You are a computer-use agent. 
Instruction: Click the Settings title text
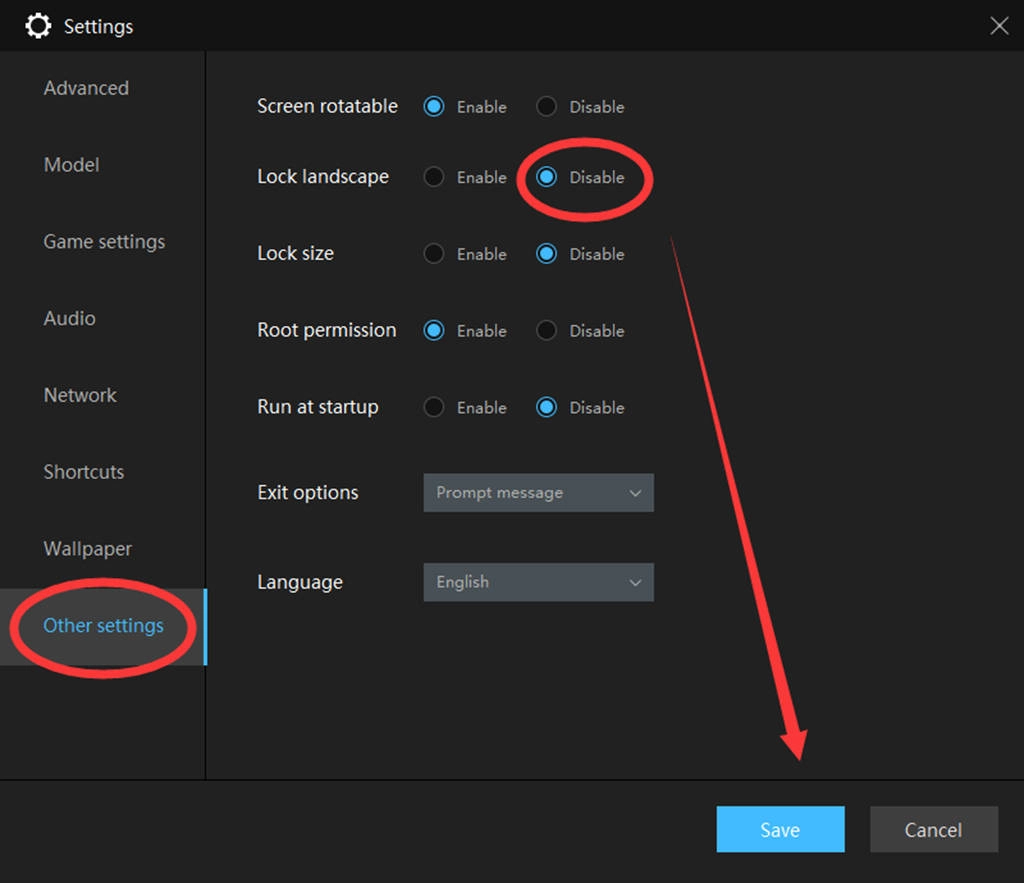coord(99,27)
